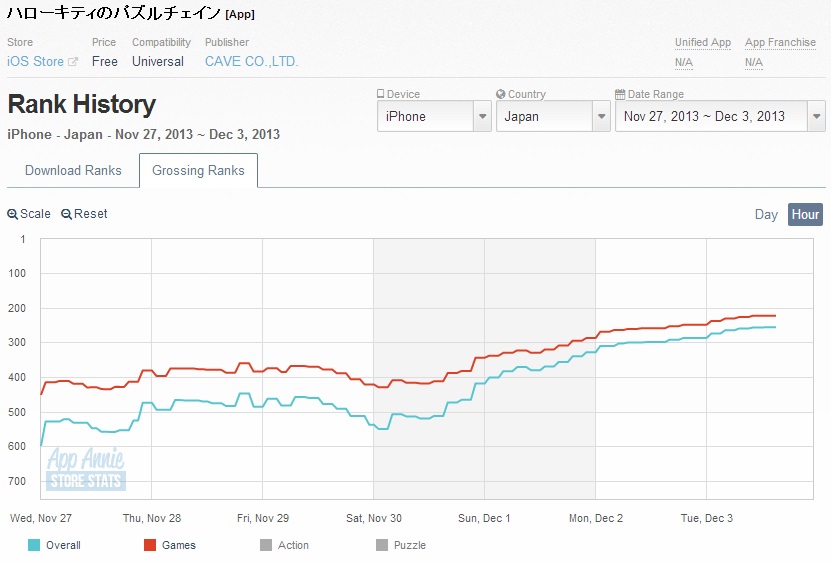Click the Tue, Dec 3 axis label

[x=707, y=518]
